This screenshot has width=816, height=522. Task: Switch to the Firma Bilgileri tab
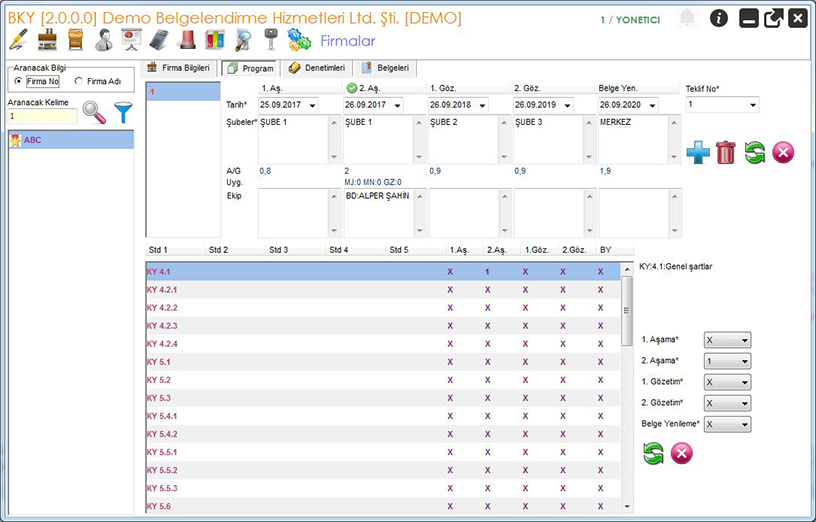tap(178, 68)
